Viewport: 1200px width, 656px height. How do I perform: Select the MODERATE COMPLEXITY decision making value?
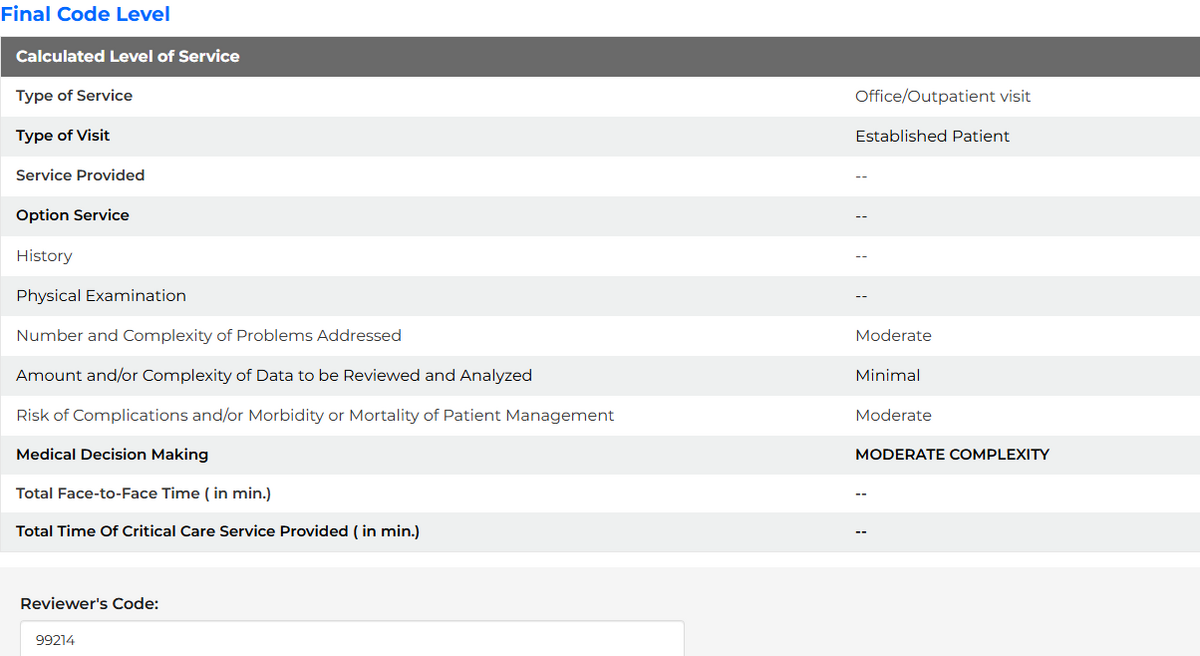click(x=952, y=454)
